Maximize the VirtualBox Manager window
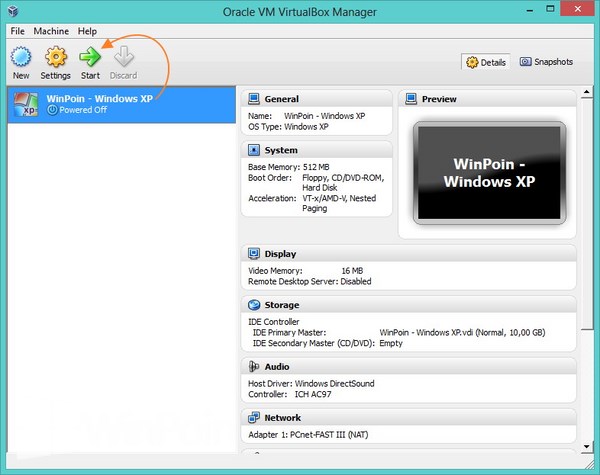This screenshot has height=475, width=600. coord(550,9)
